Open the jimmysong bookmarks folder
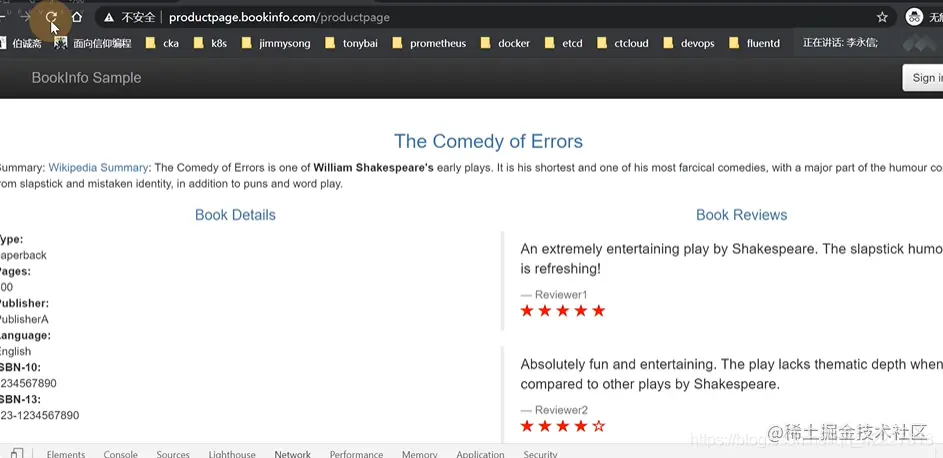This screenshot has height=458, width=943. [x=276, y=43]
